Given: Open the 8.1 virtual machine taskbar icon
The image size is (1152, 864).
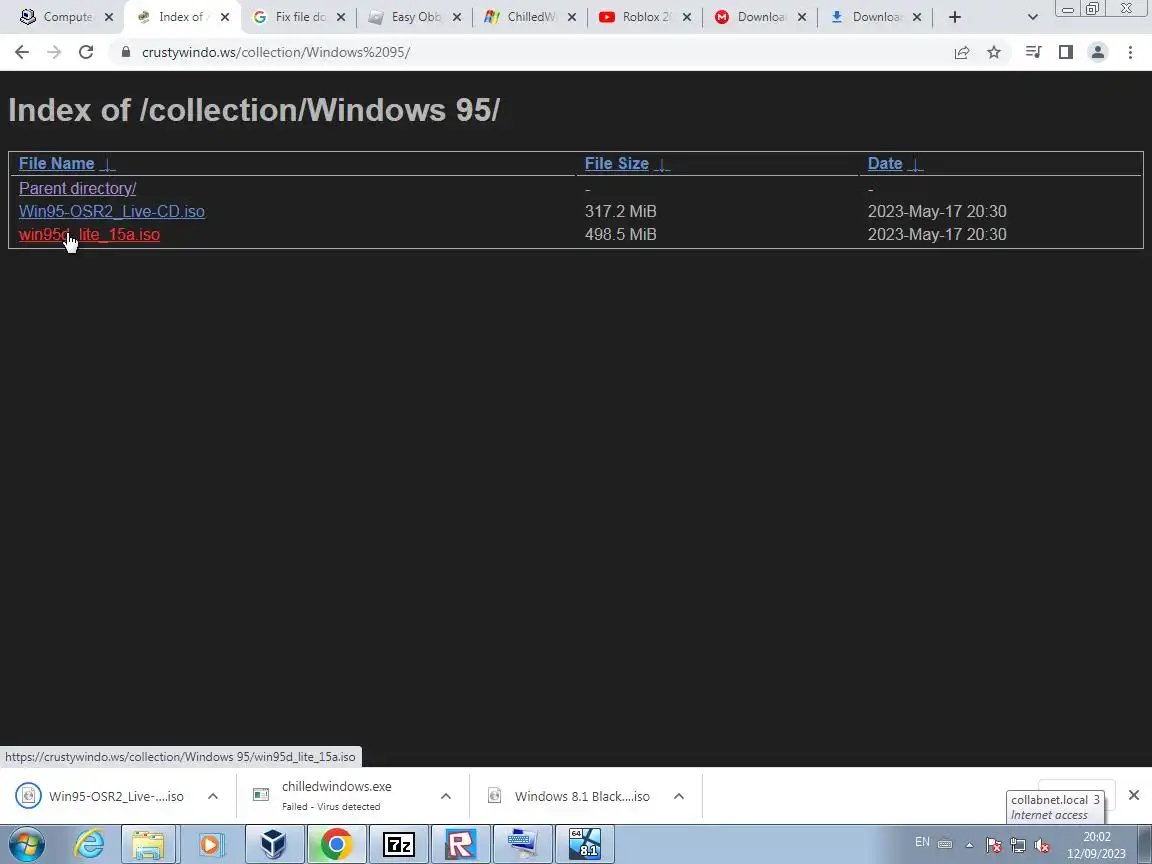Looking at the screenshot, I should (x=586, y=844).
